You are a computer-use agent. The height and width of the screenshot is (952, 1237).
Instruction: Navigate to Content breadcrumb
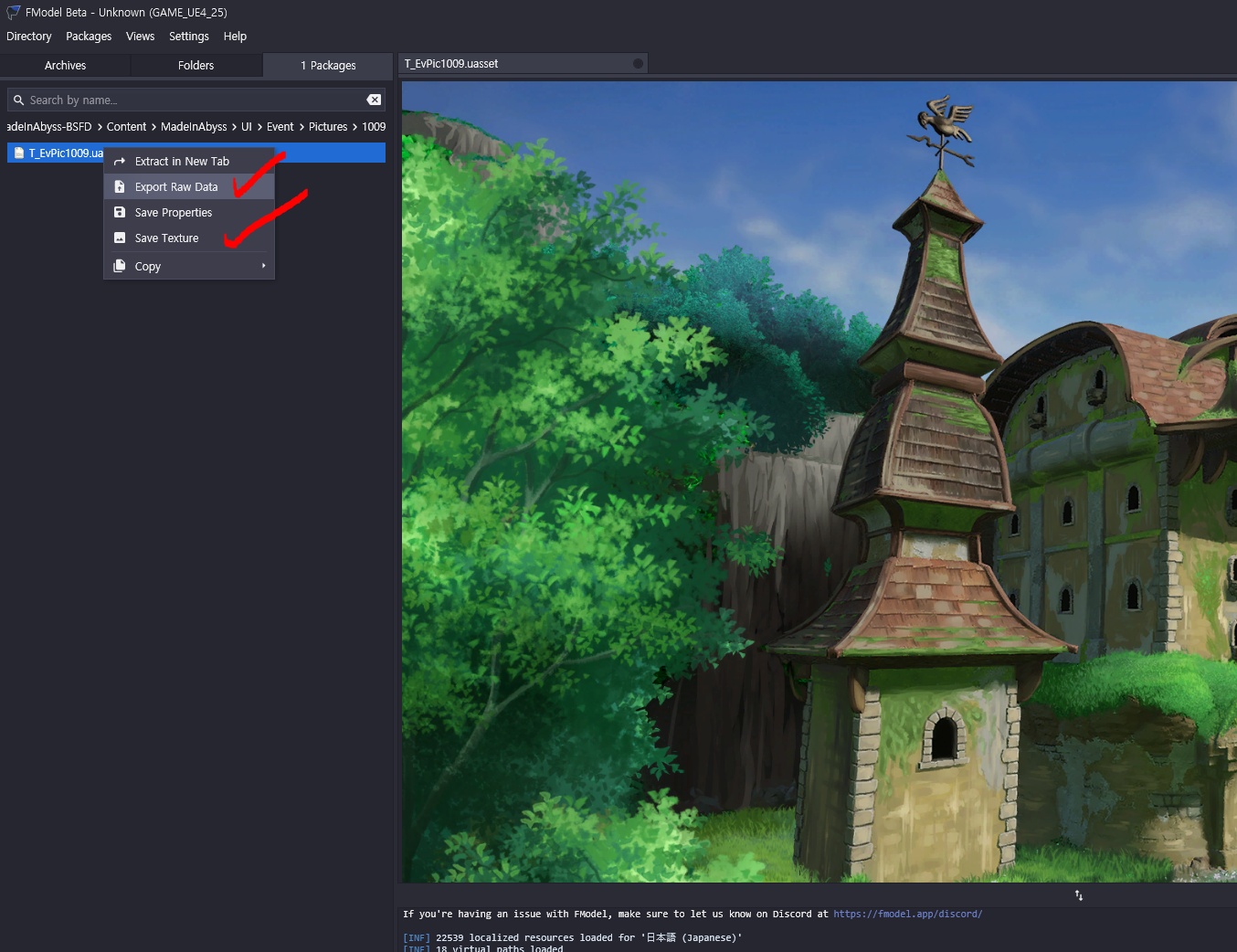click(x=126, y=127)
